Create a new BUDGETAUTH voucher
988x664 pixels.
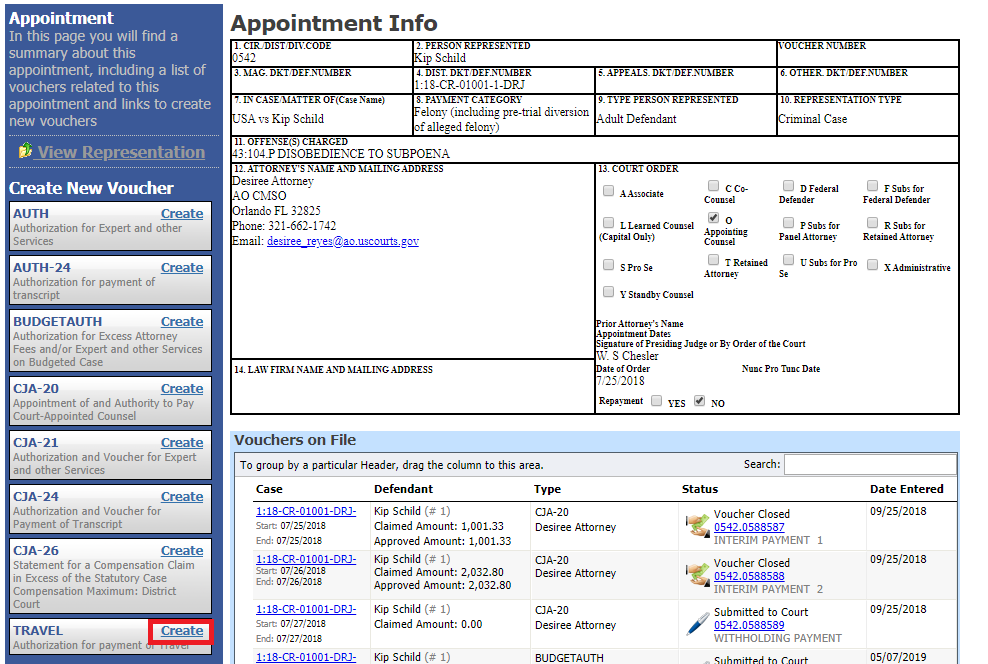click(x=182, y=322)
